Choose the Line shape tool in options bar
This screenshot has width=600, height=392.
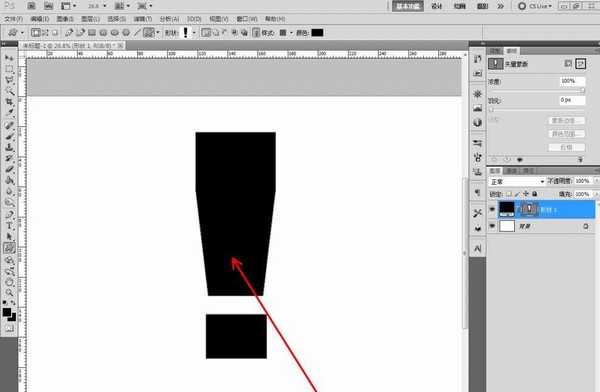pyautogui.click(x=137, y=33)
